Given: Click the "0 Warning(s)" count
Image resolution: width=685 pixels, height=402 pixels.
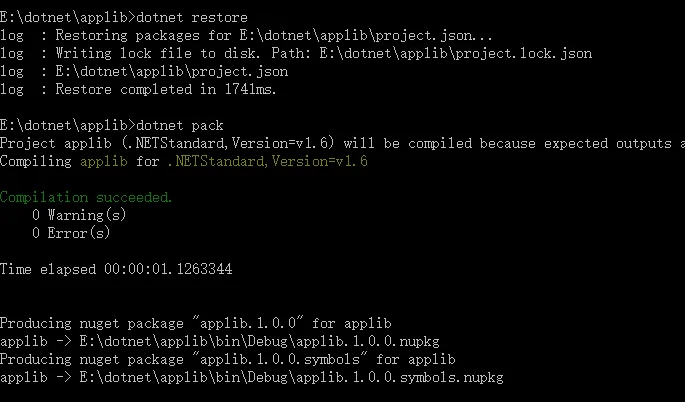Looking at the screenshot, I should 80,215.
